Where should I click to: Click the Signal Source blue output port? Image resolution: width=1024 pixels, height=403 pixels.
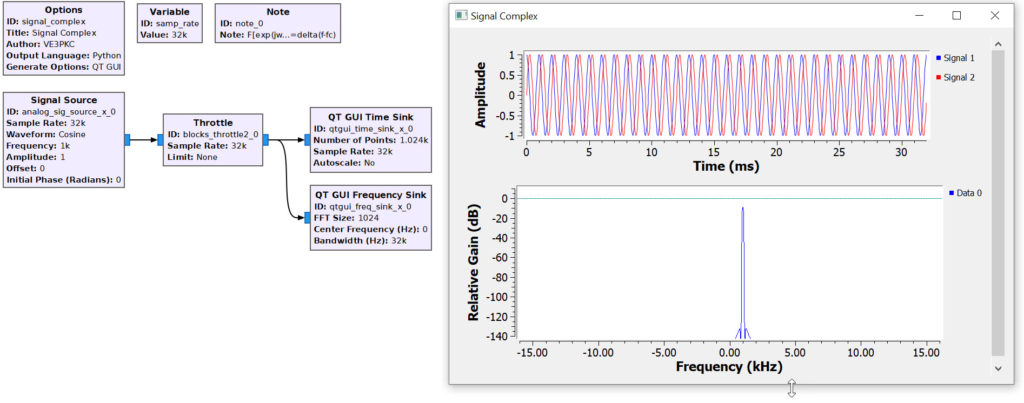click(x=128, y=139)
